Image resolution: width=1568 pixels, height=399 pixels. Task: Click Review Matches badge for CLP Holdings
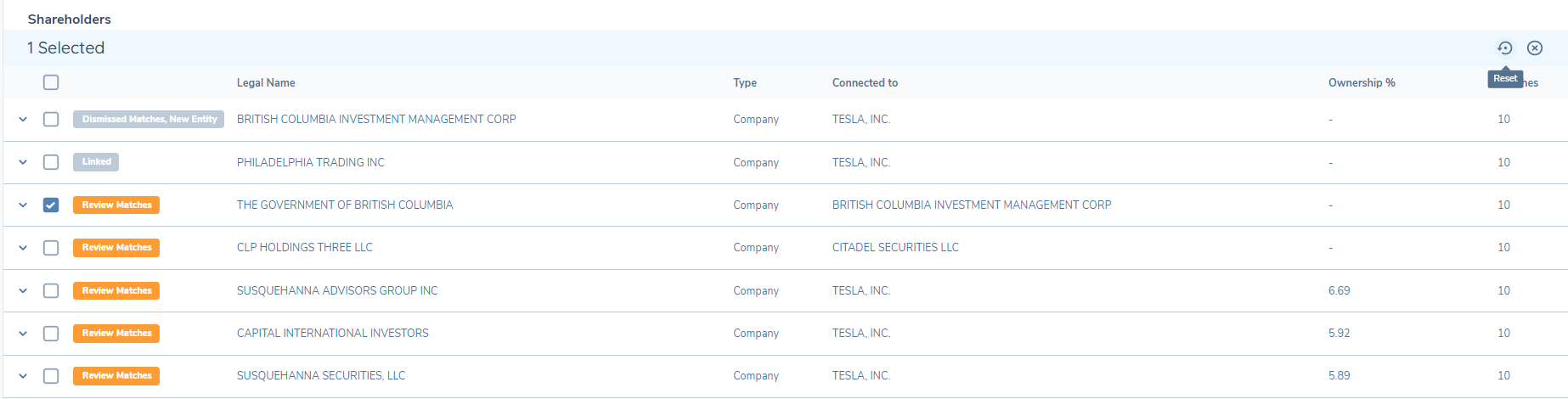tap(116, 248)
